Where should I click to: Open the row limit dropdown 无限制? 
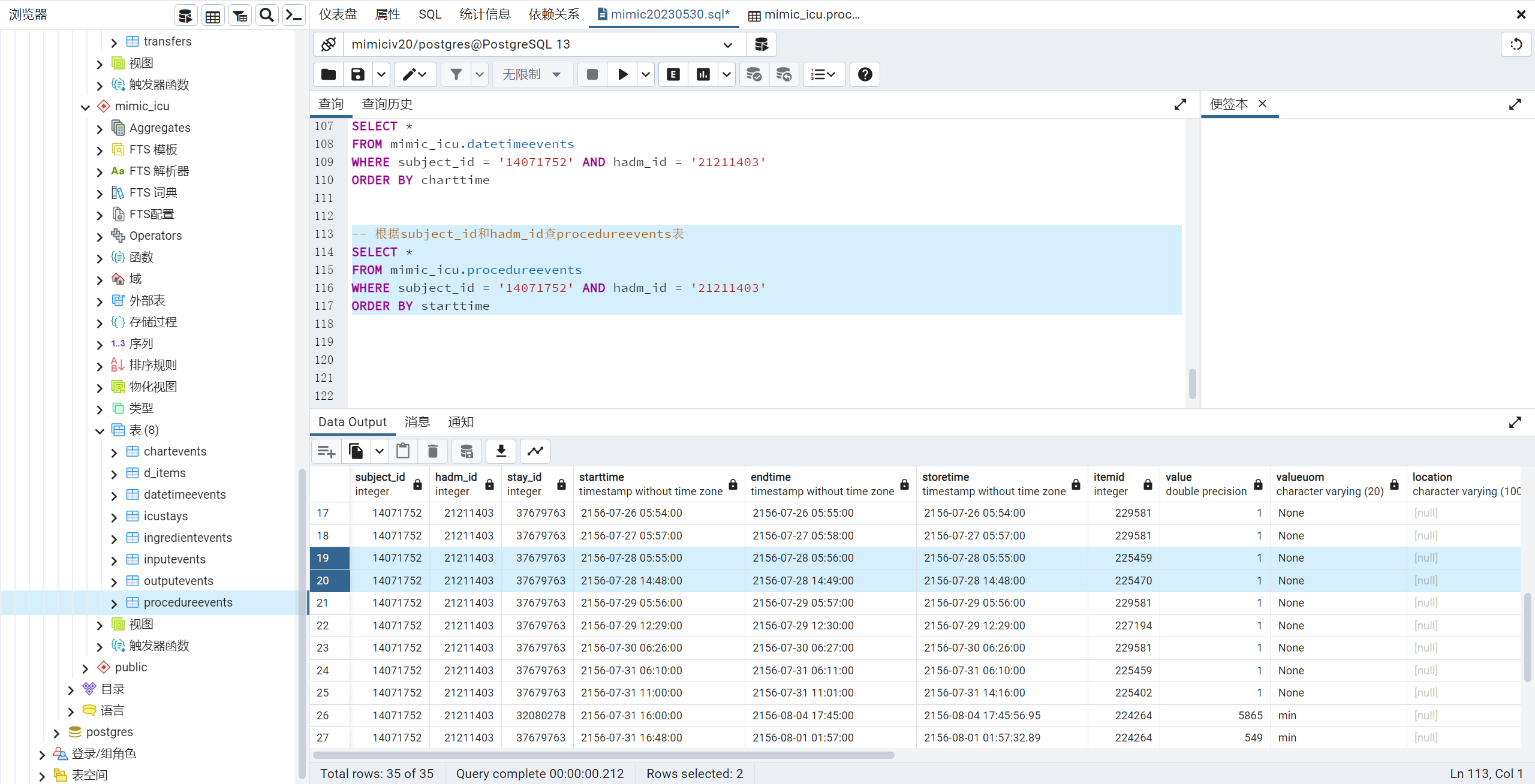point(532,74)
